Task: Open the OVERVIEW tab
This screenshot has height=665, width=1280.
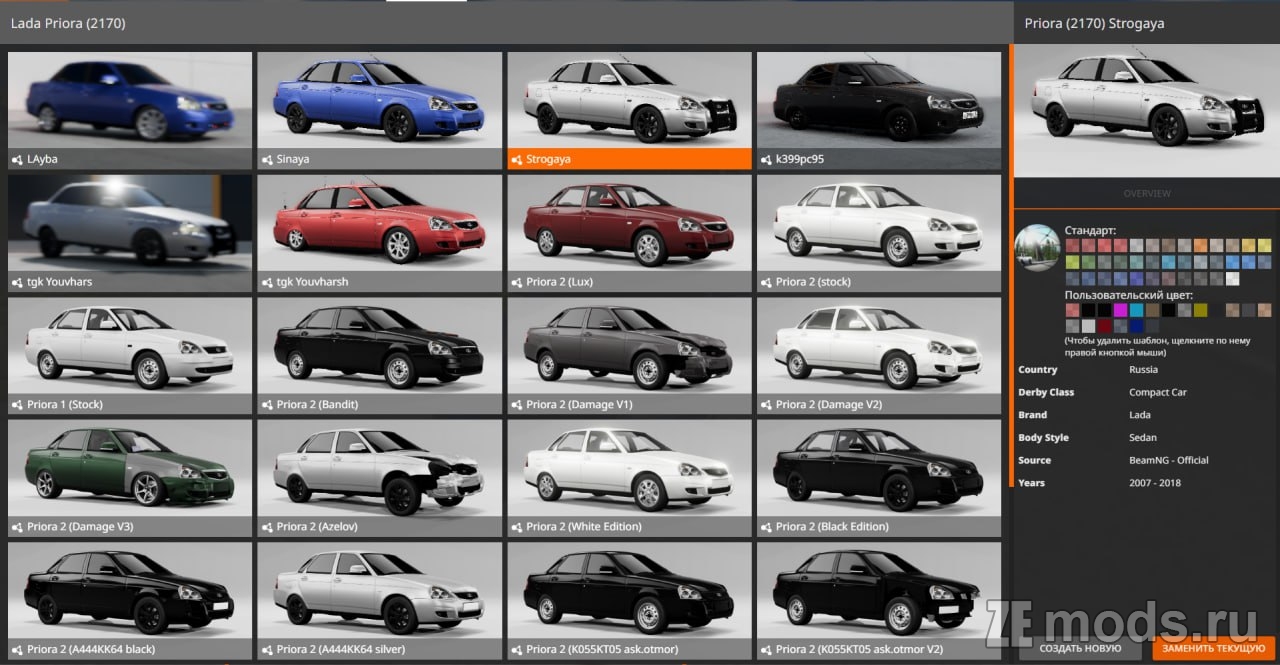Action: click(1146, 193)
